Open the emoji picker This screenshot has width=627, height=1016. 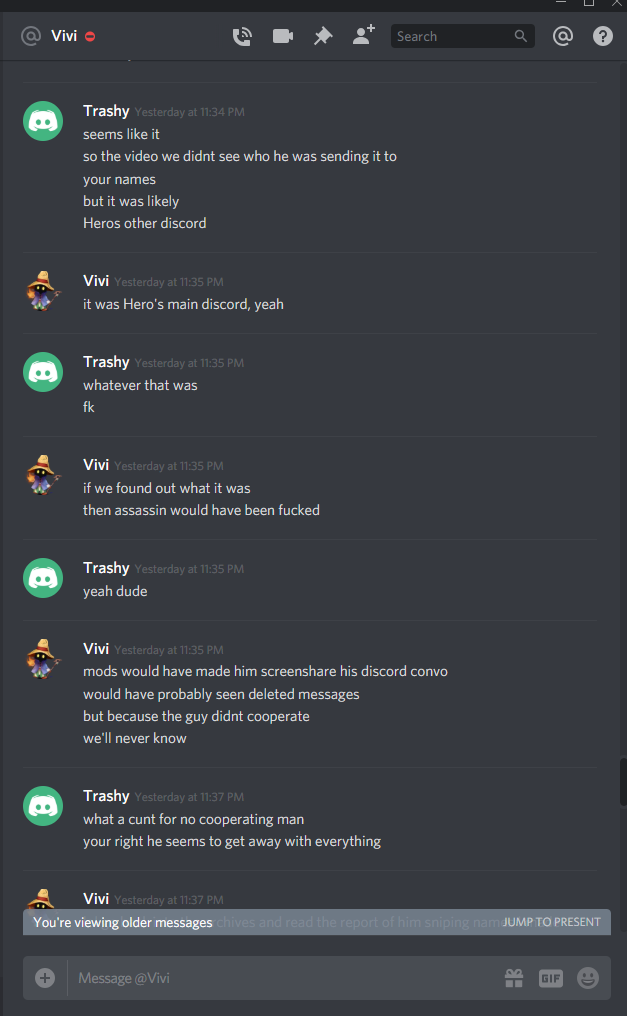click(x=588, y=978)
